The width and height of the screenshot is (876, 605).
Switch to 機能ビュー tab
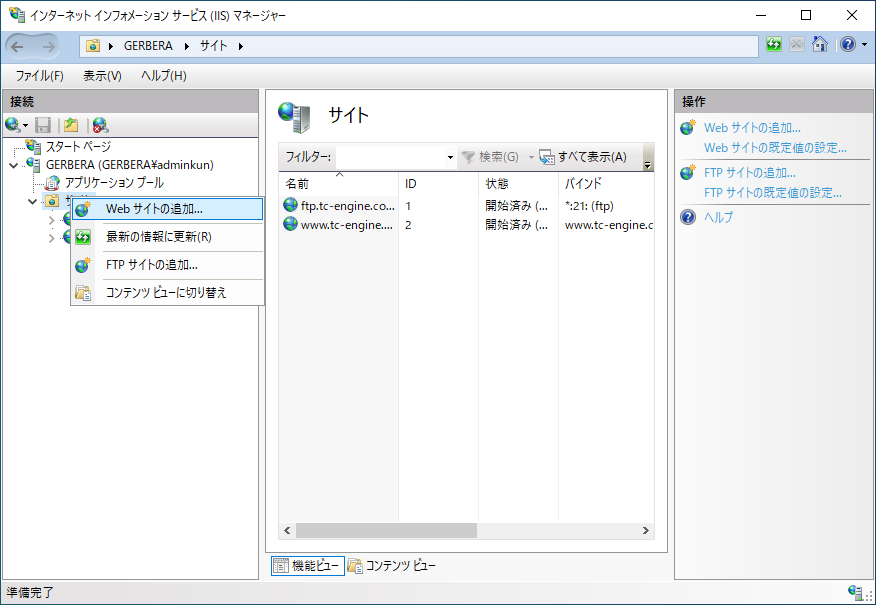point(308,566)
